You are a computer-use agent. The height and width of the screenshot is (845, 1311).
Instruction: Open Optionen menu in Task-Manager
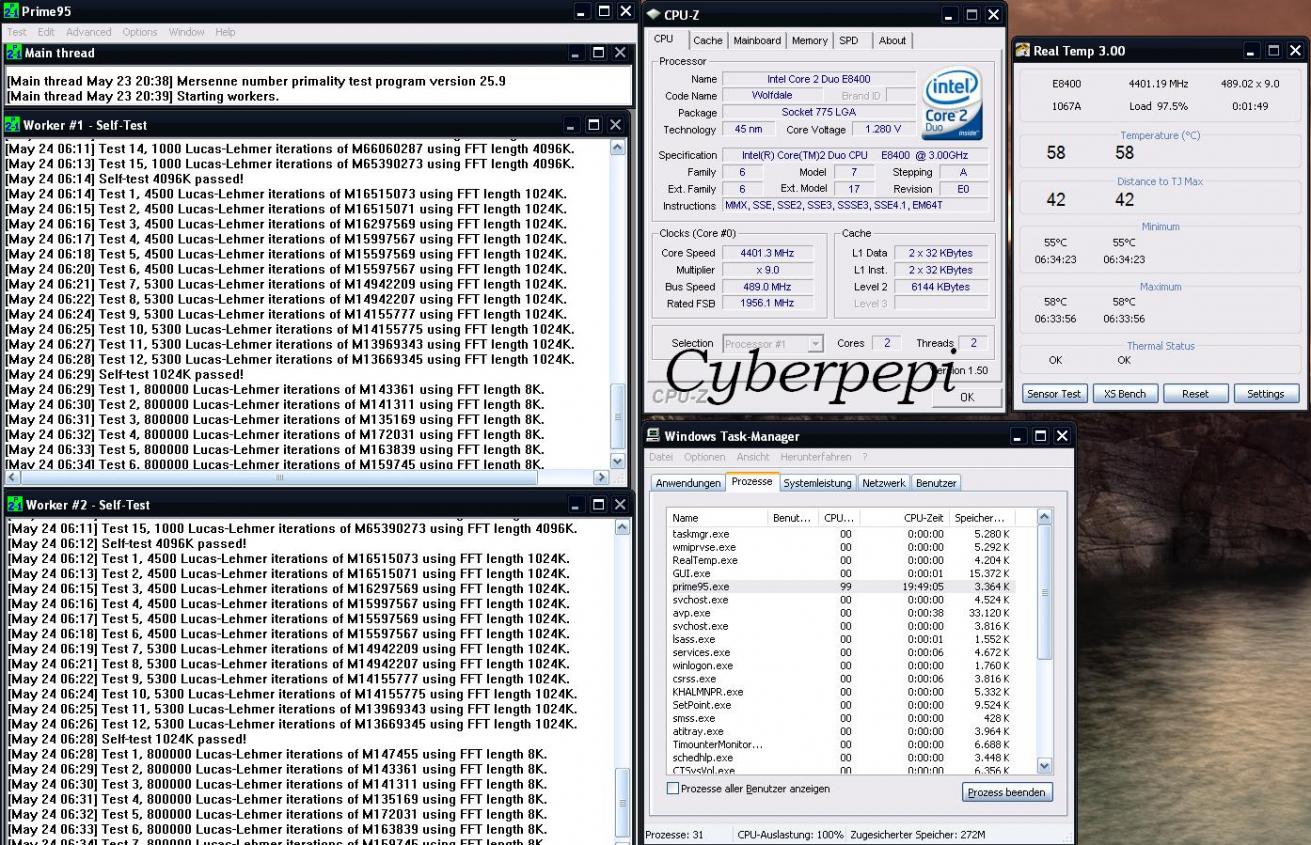coord(705,457)
